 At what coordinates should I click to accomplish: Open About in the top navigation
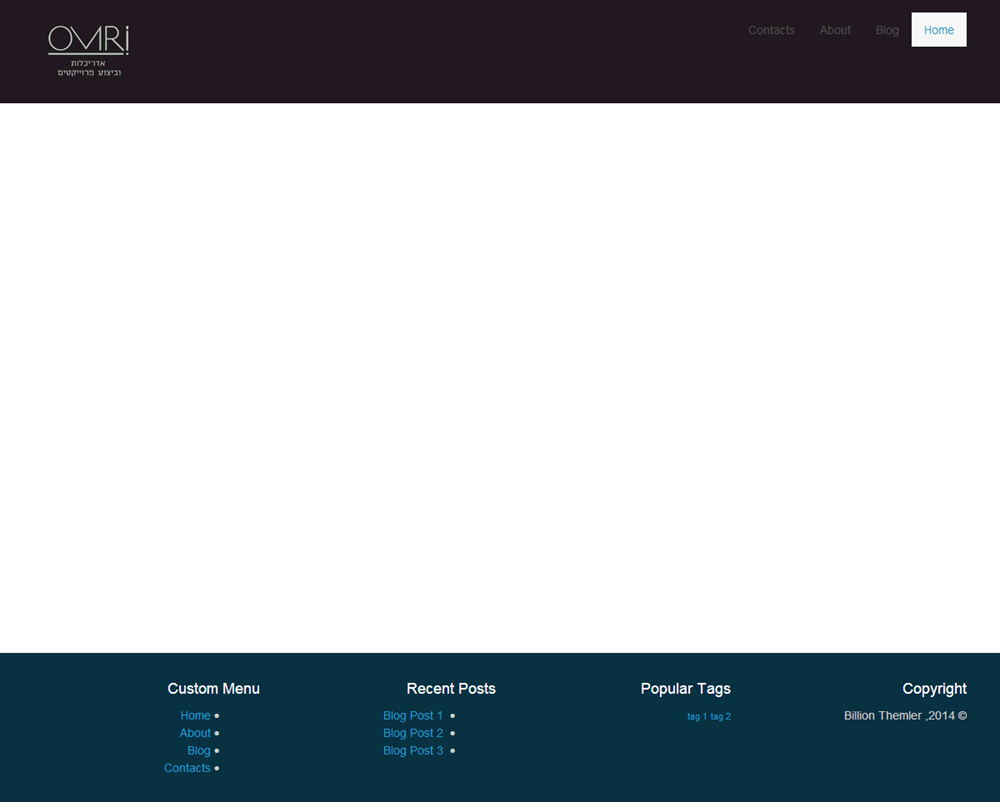click(x=835, y=30)
